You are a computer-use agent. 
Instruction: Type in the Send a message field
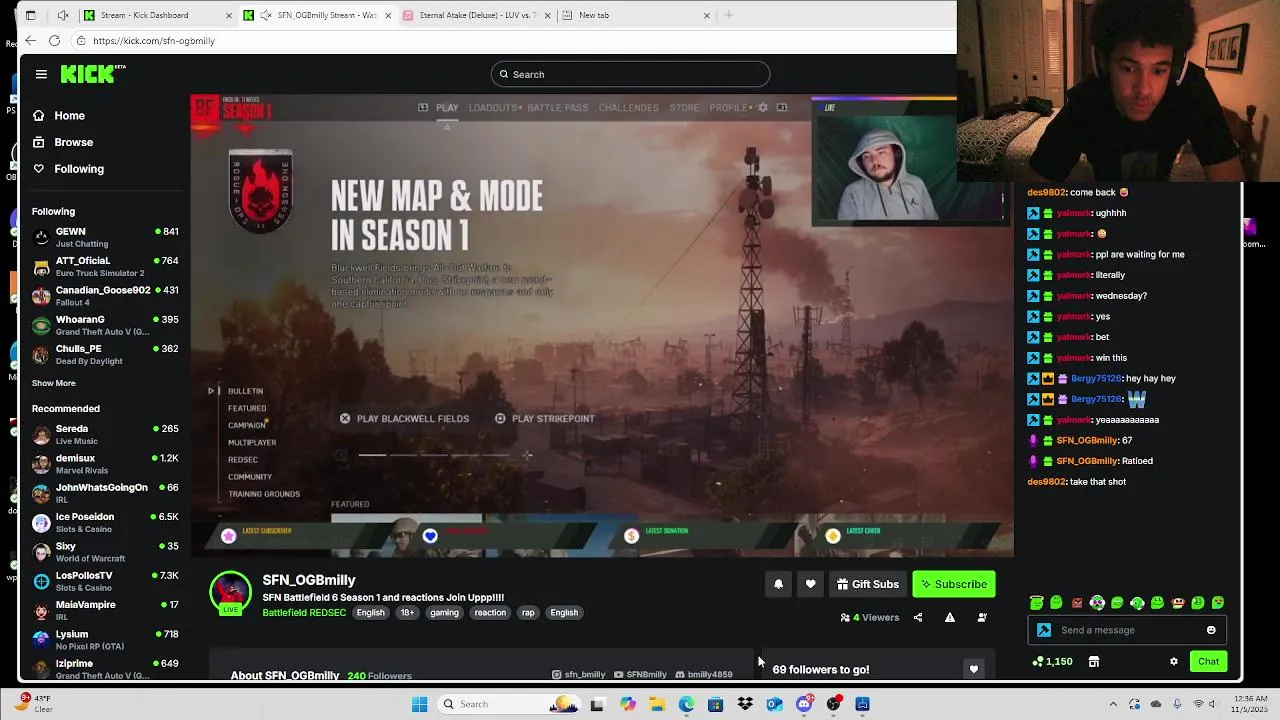tap(1128, 630)
